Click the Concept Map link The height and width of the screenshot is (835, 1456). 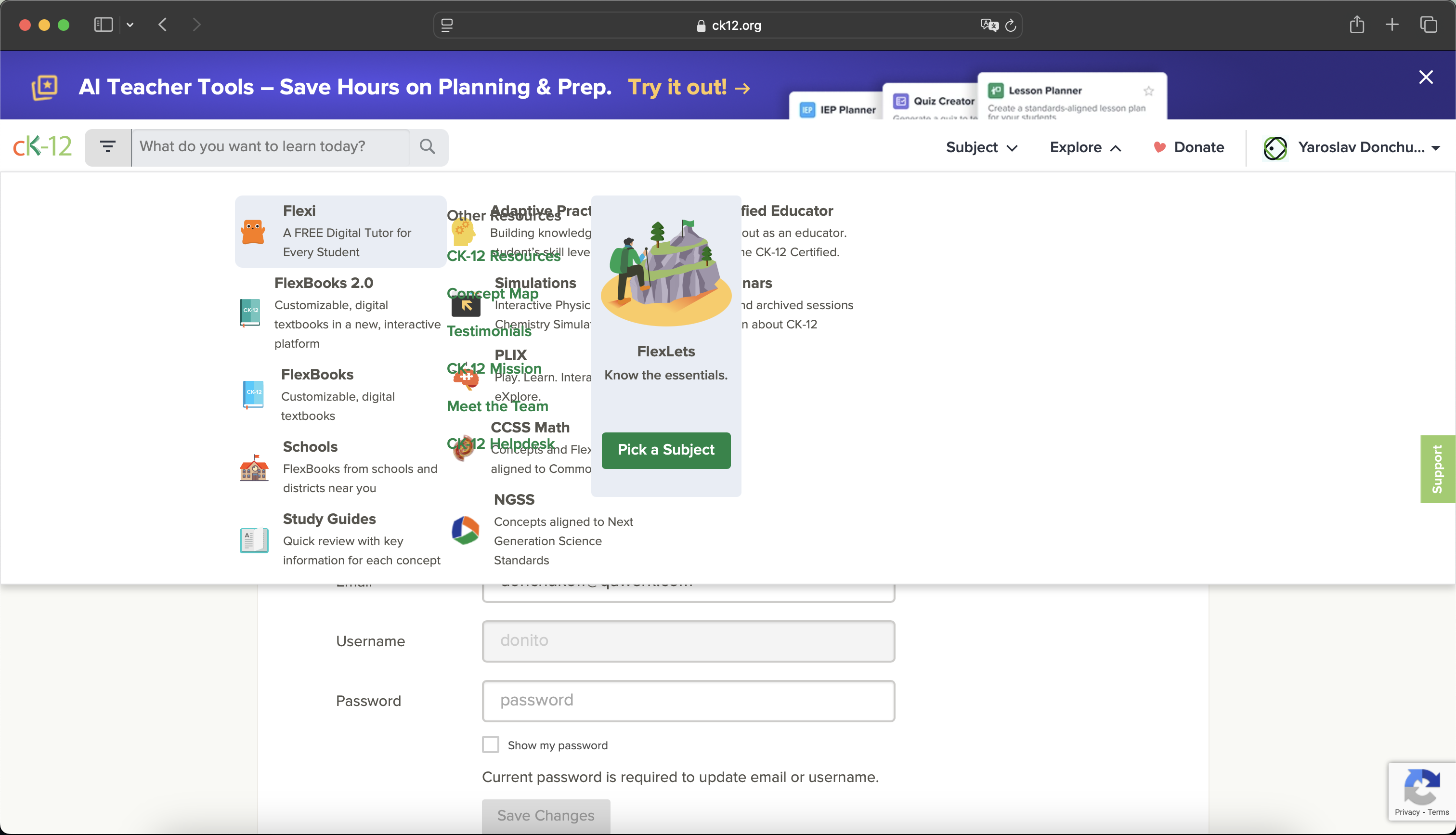click(x=493, y=293)
